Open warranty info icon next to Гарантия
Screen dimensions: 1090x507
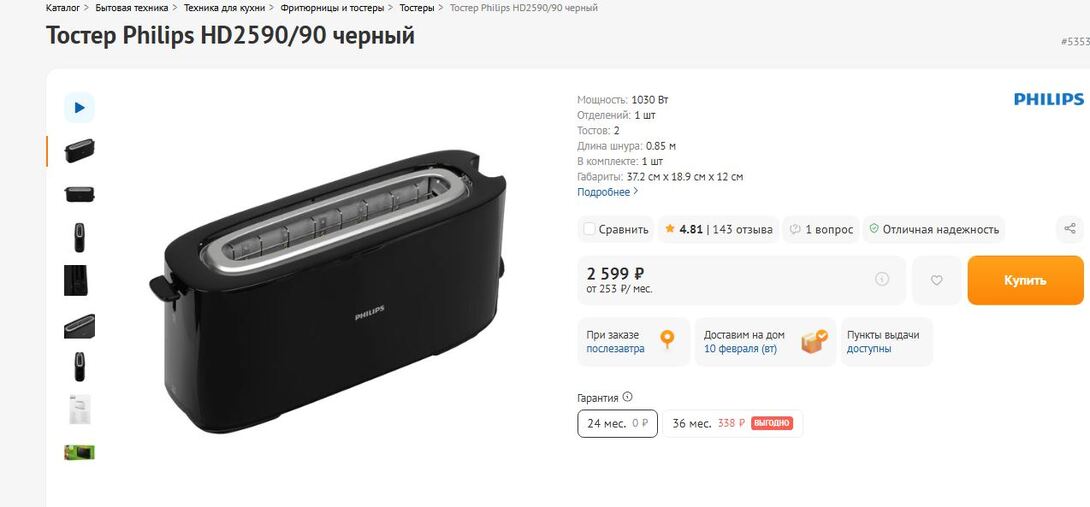click(x=628, y=397)
